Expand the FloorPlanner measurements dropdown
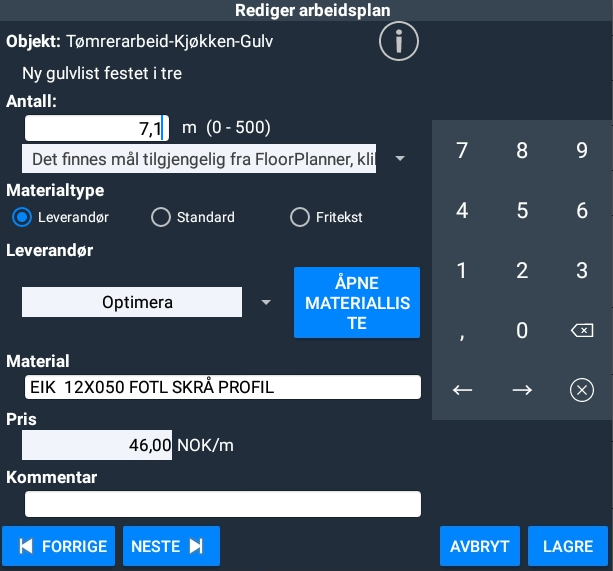This screenshot has height=571, width=613. [400, 159]
